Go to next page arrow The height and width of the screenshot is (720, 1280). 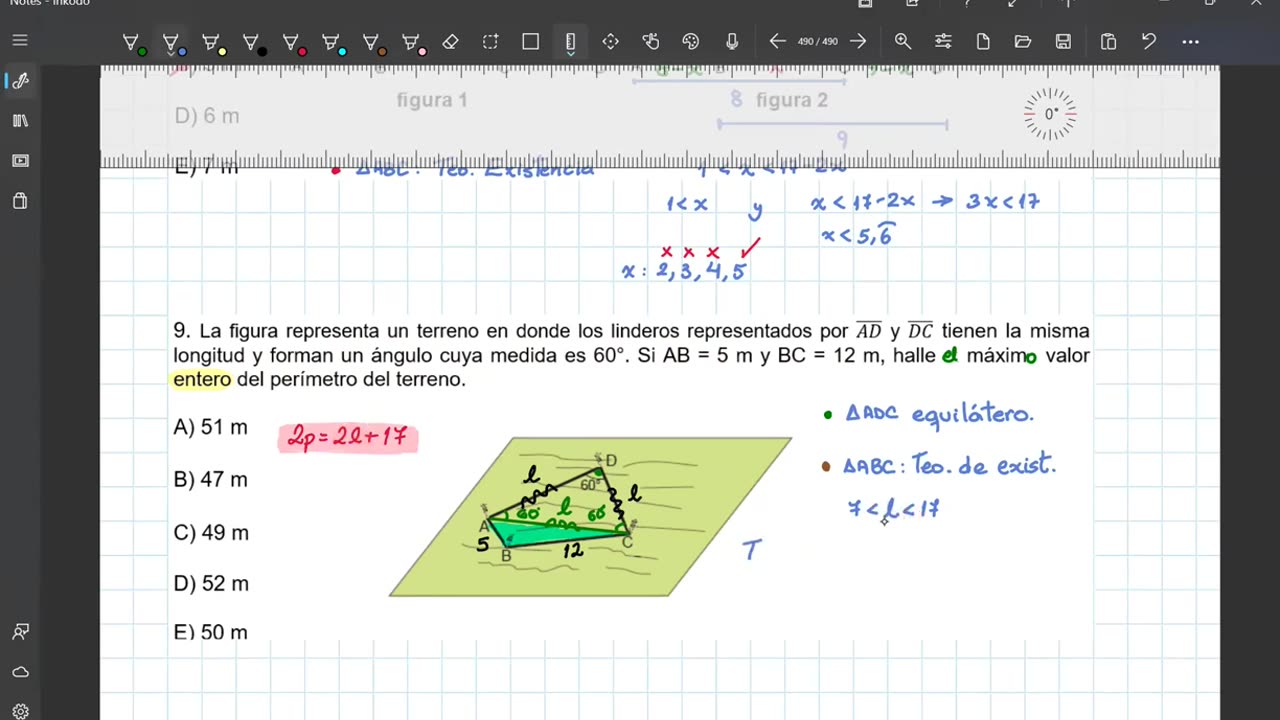tap(858, 42)
